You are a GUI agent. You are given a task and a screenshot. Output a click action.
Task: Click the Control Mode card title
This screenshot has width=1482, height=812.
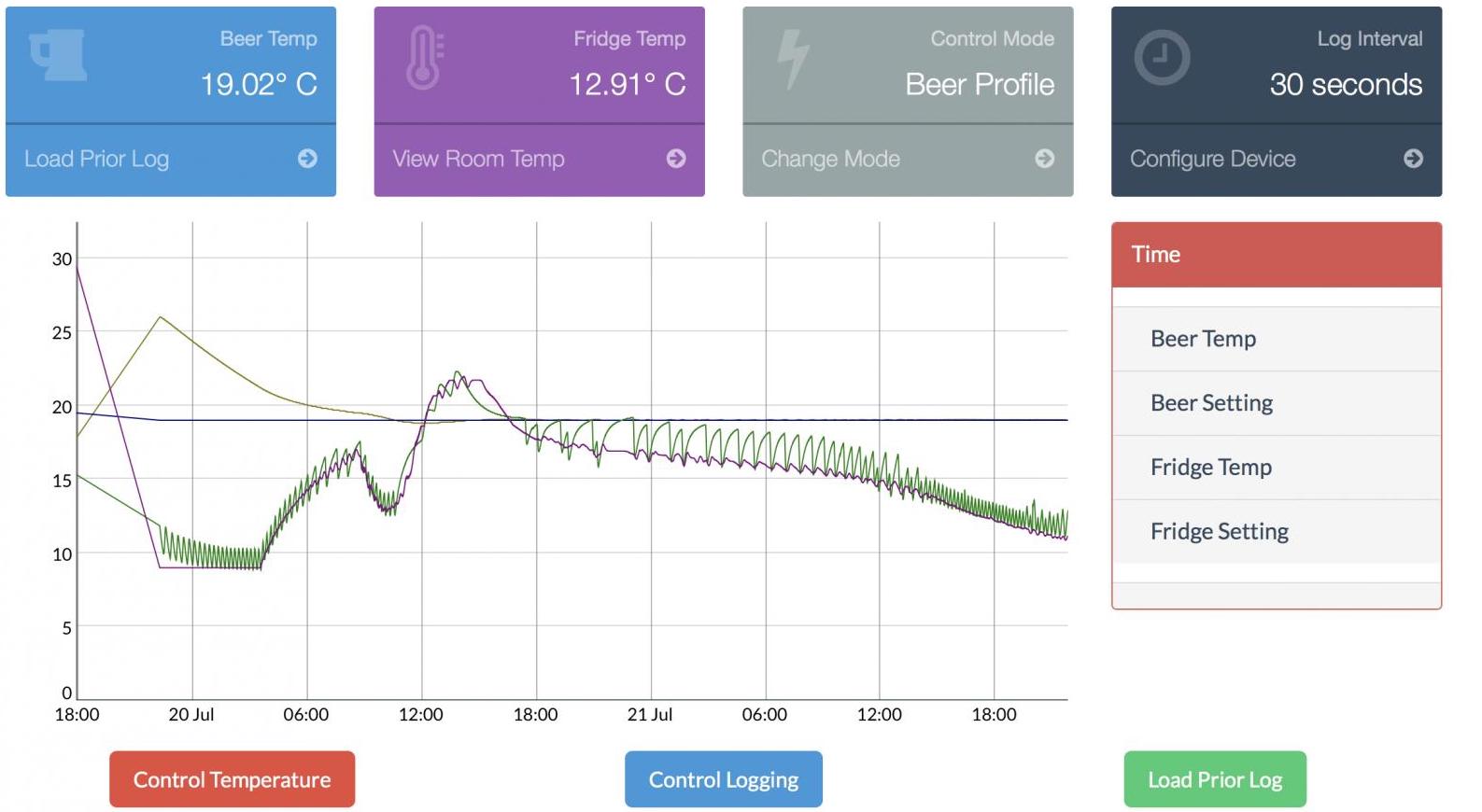pos(992,39)
